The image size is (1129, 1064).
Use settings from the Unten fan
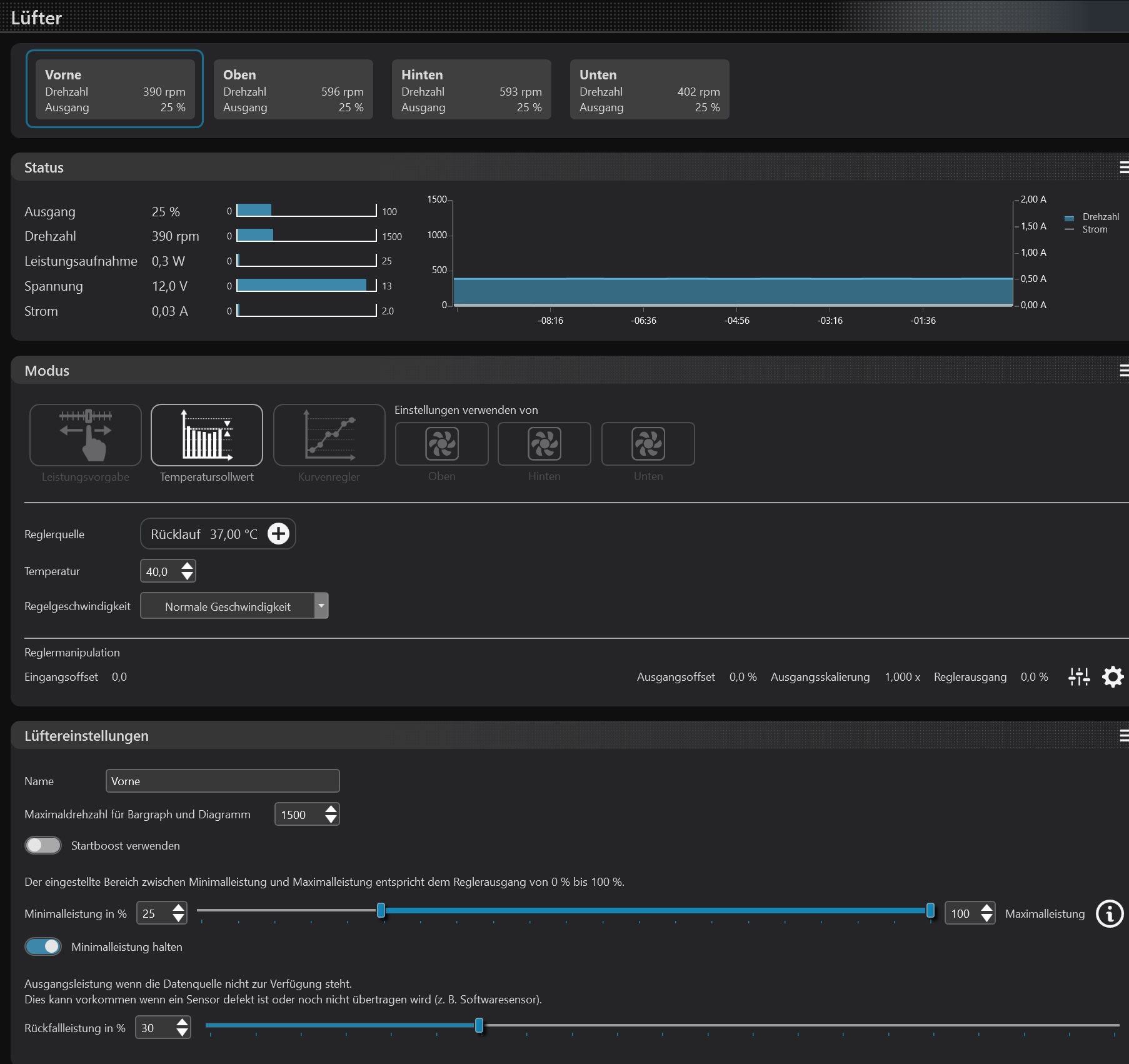(x=648, y=444)
